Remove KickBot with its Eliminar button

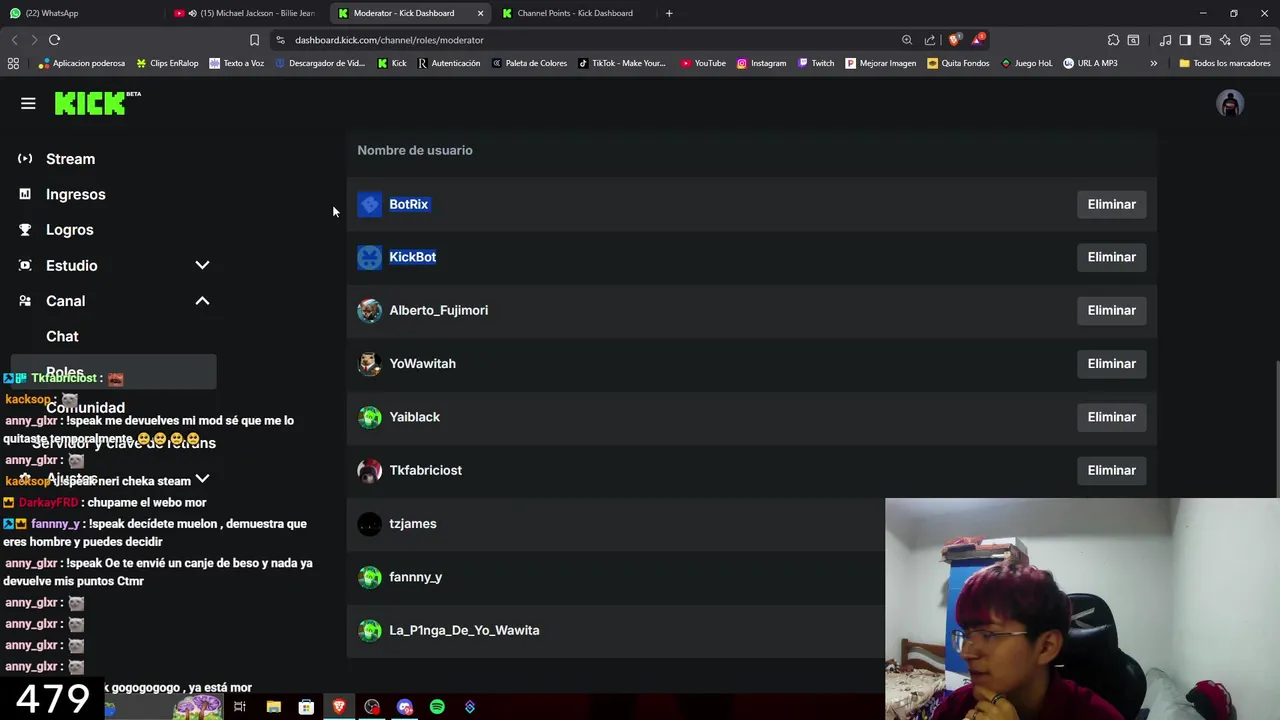pos(1111,257)
